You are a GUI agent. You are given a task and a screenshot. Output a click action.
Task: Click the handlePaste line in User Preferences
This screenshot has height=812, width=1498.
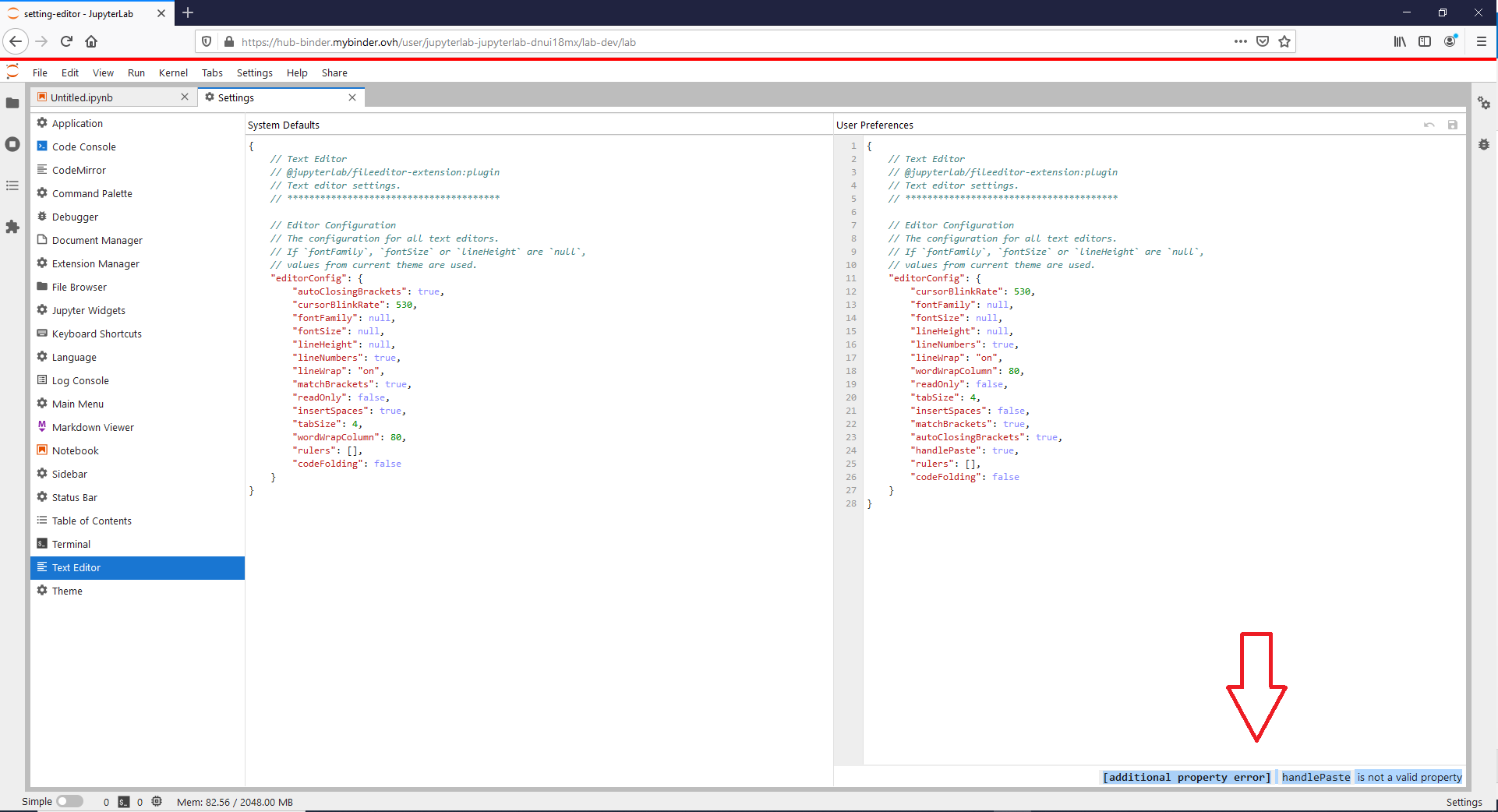pos(966,450)
